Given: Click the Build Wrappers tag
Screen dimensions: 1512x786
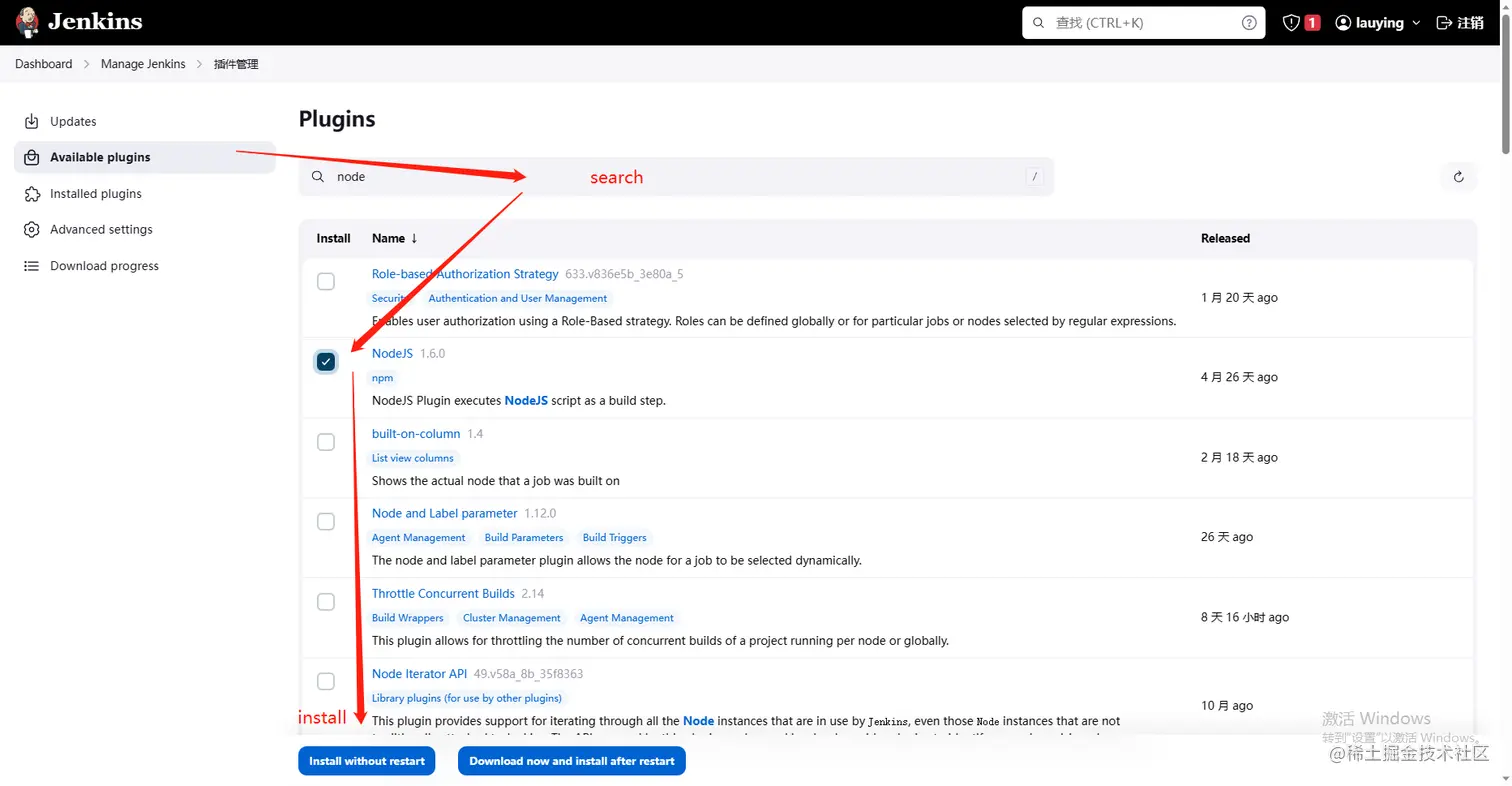Looking at the screenshot, I should click(408, 618).
